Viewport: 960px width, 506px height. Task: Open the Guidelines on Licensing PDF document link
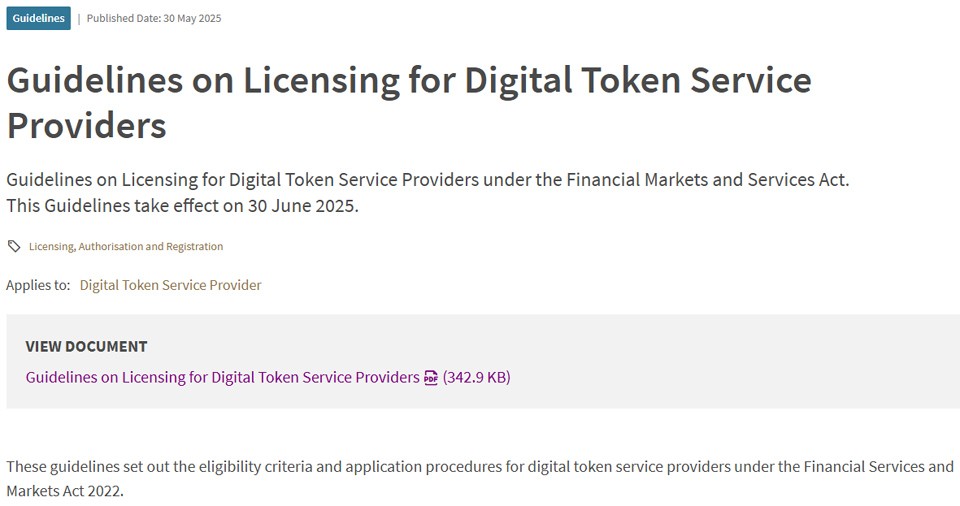point(222,377)
